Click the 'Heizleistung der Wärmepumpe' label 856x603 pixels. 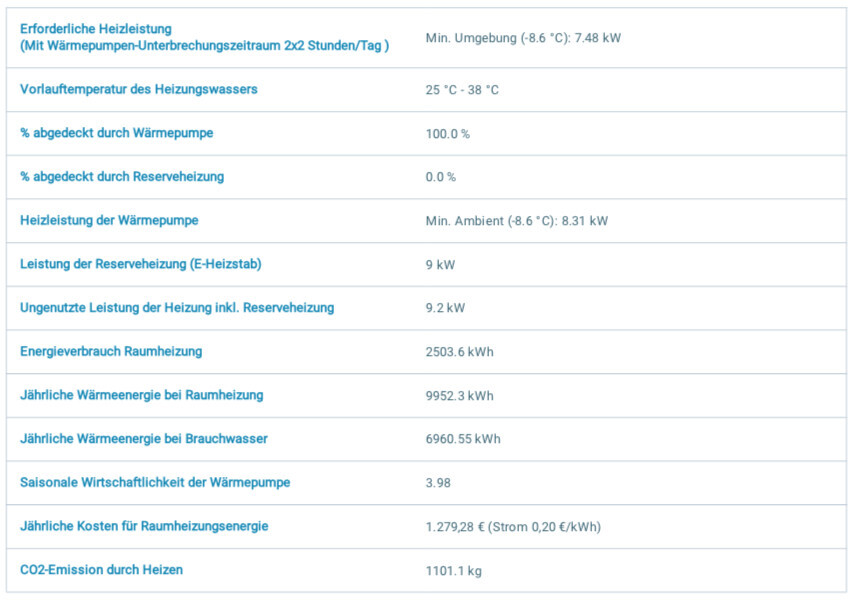point(109,220)
